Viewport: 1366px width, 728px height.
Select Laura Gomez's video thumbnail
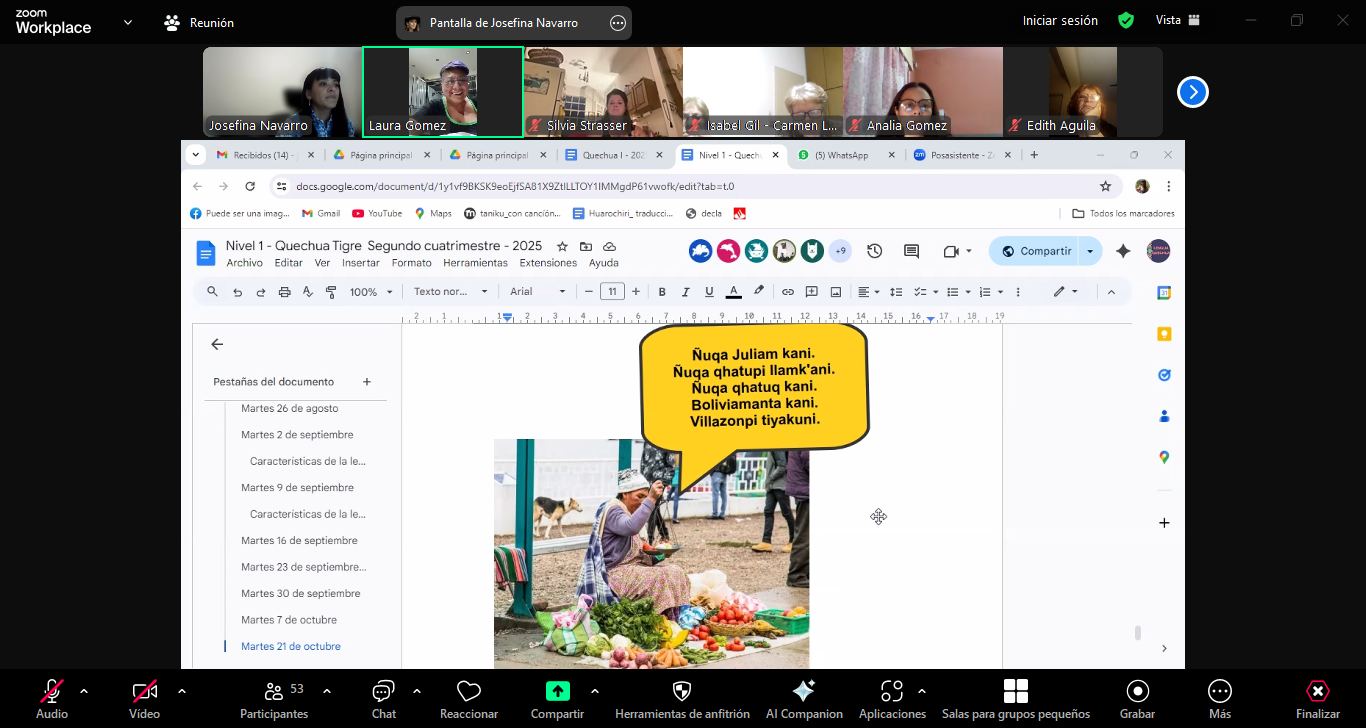[x=442, y=91]
